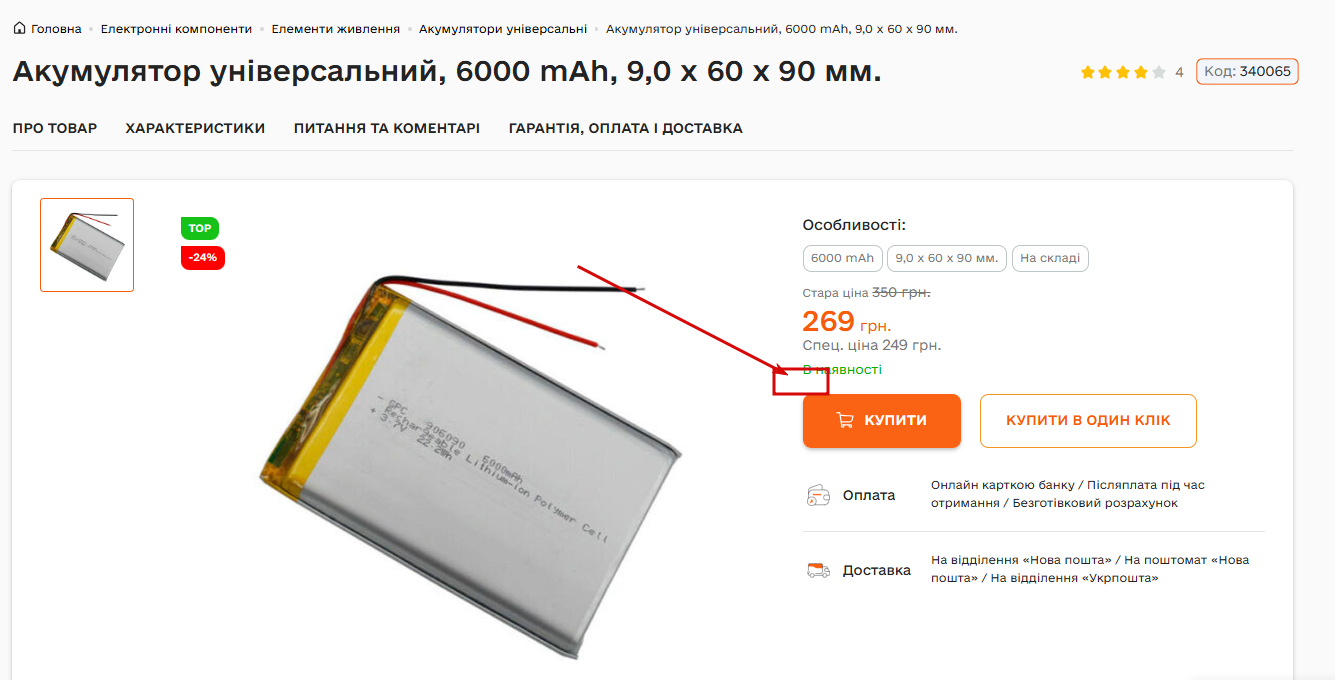1335x680 pixels.
Task: Select the battery thumbnail image
Action: pos(87,245)
